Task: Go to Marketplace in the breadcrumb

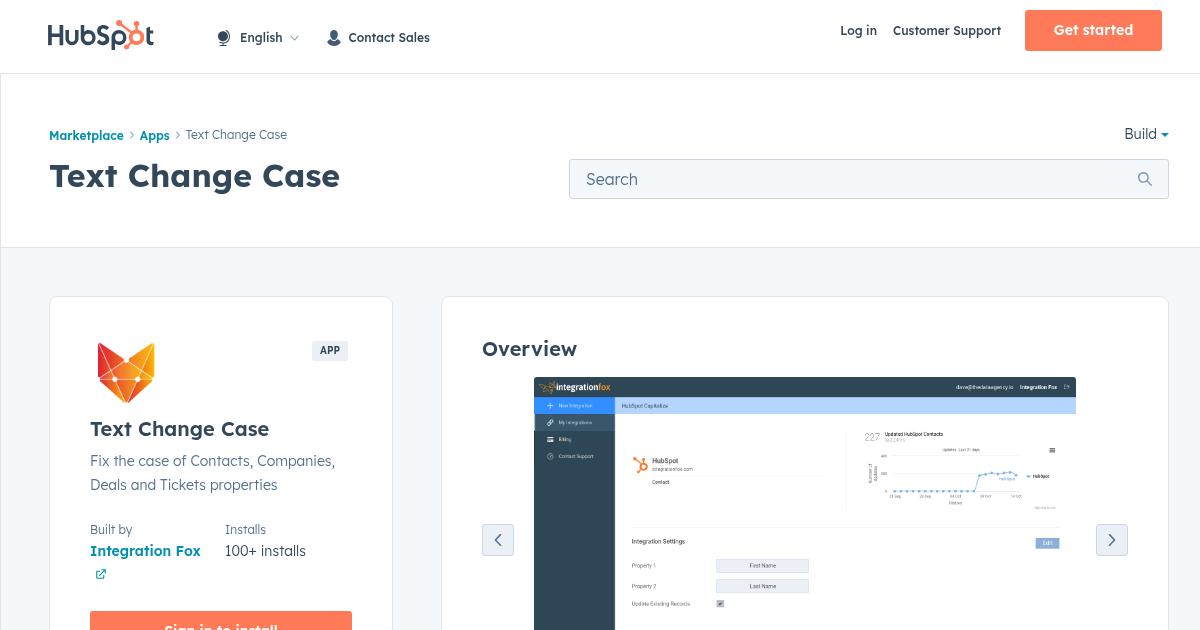Action: [x=86, y=135]
